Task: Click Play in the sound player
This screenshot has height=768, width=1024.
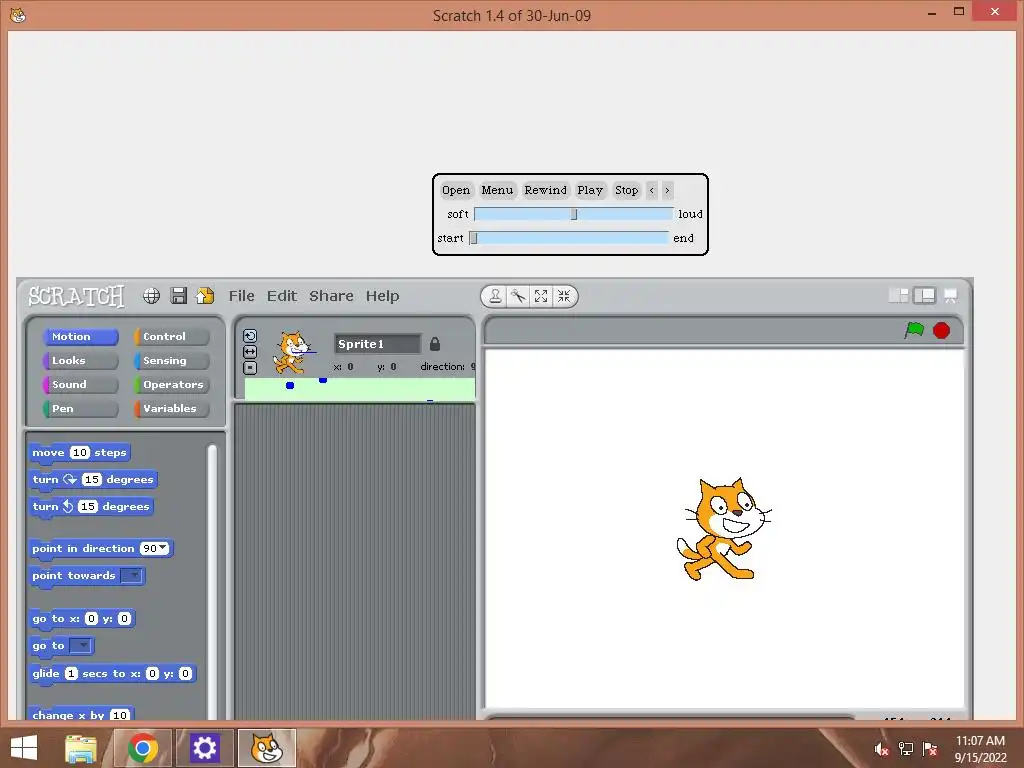Action: [590, 190]
